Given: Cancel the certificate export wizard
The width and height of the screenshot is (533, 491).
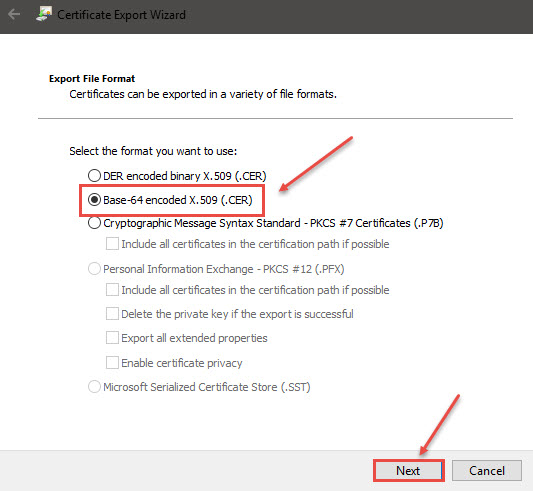Looking at the screenshot, I should [x=487, y=471].
